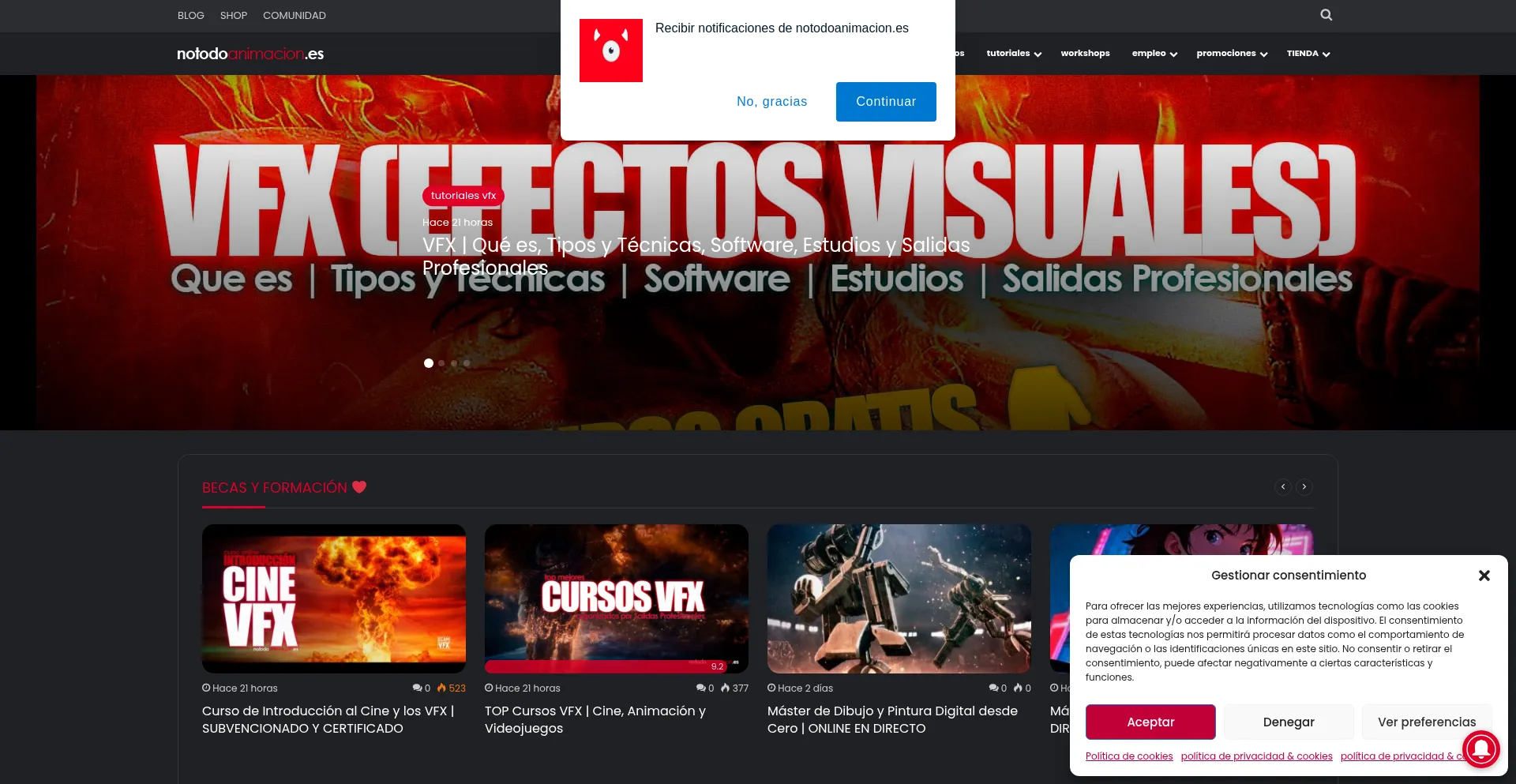The image size is (1516, 784).
Task: Open the BLOG top link
Action: (x=191, y=16)
